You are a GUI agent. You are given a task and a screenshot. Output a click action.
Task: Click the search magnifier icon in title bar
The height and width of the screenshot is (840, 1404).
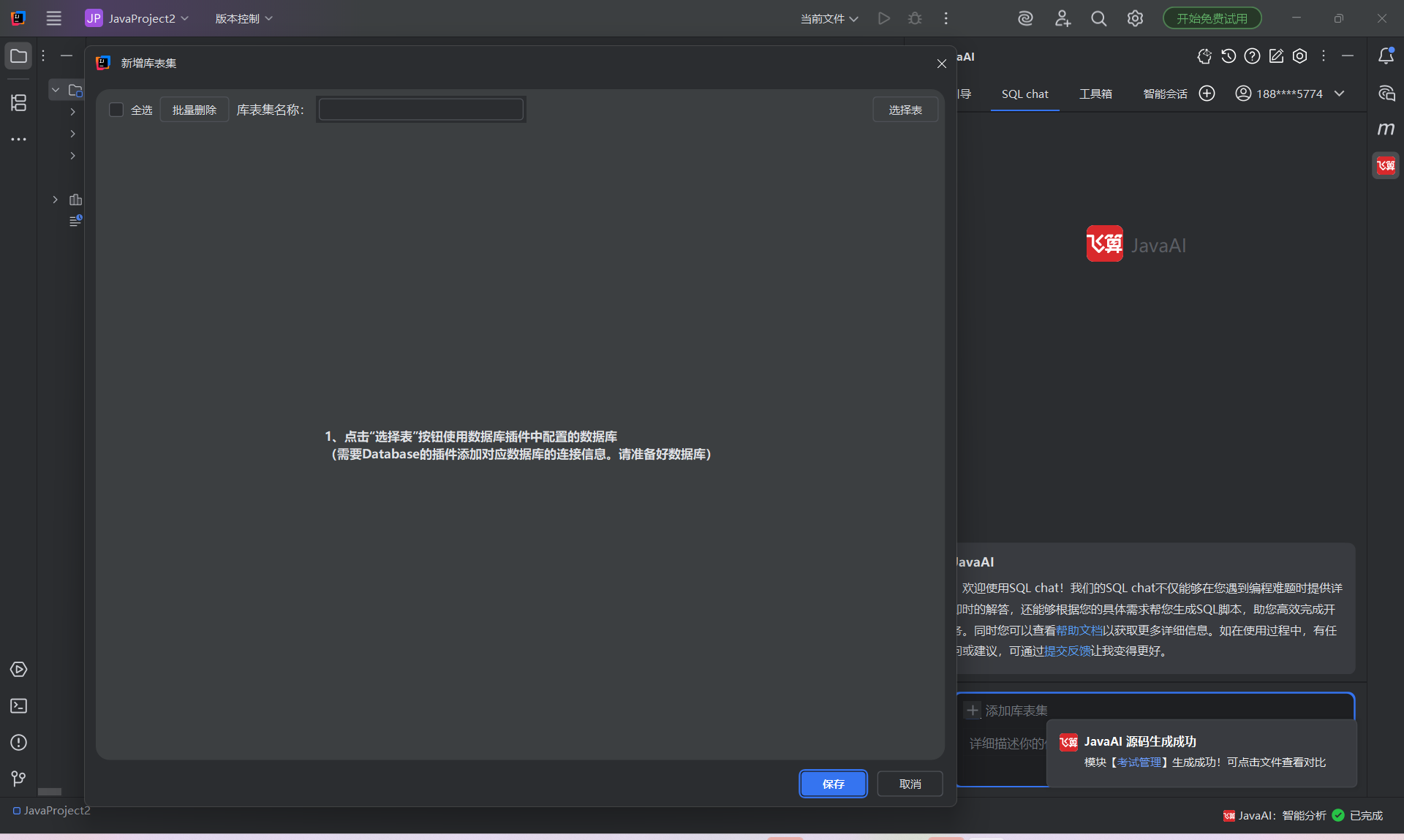(1098, 19)
